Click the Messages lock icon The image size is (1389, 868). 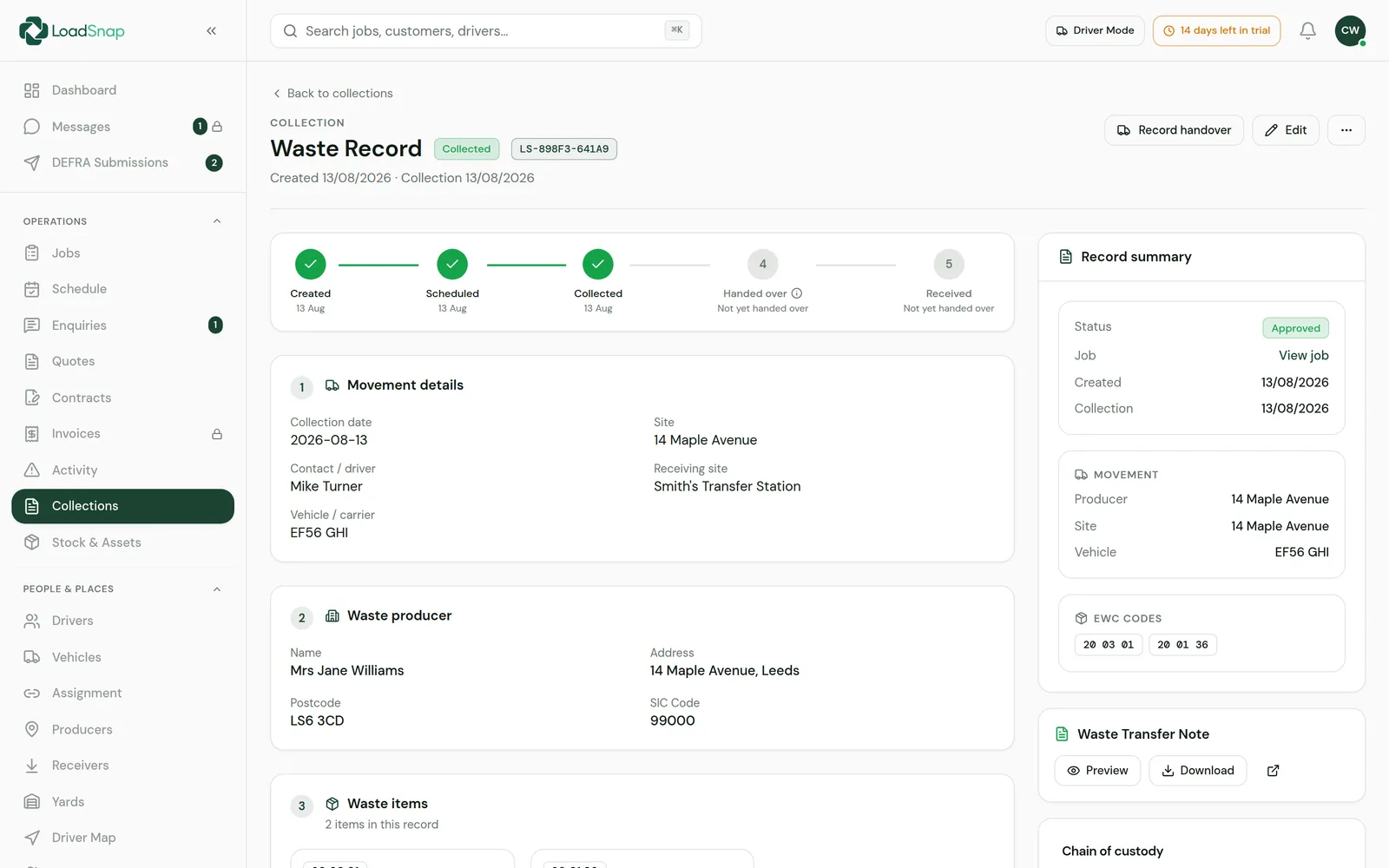coord(217,127)
